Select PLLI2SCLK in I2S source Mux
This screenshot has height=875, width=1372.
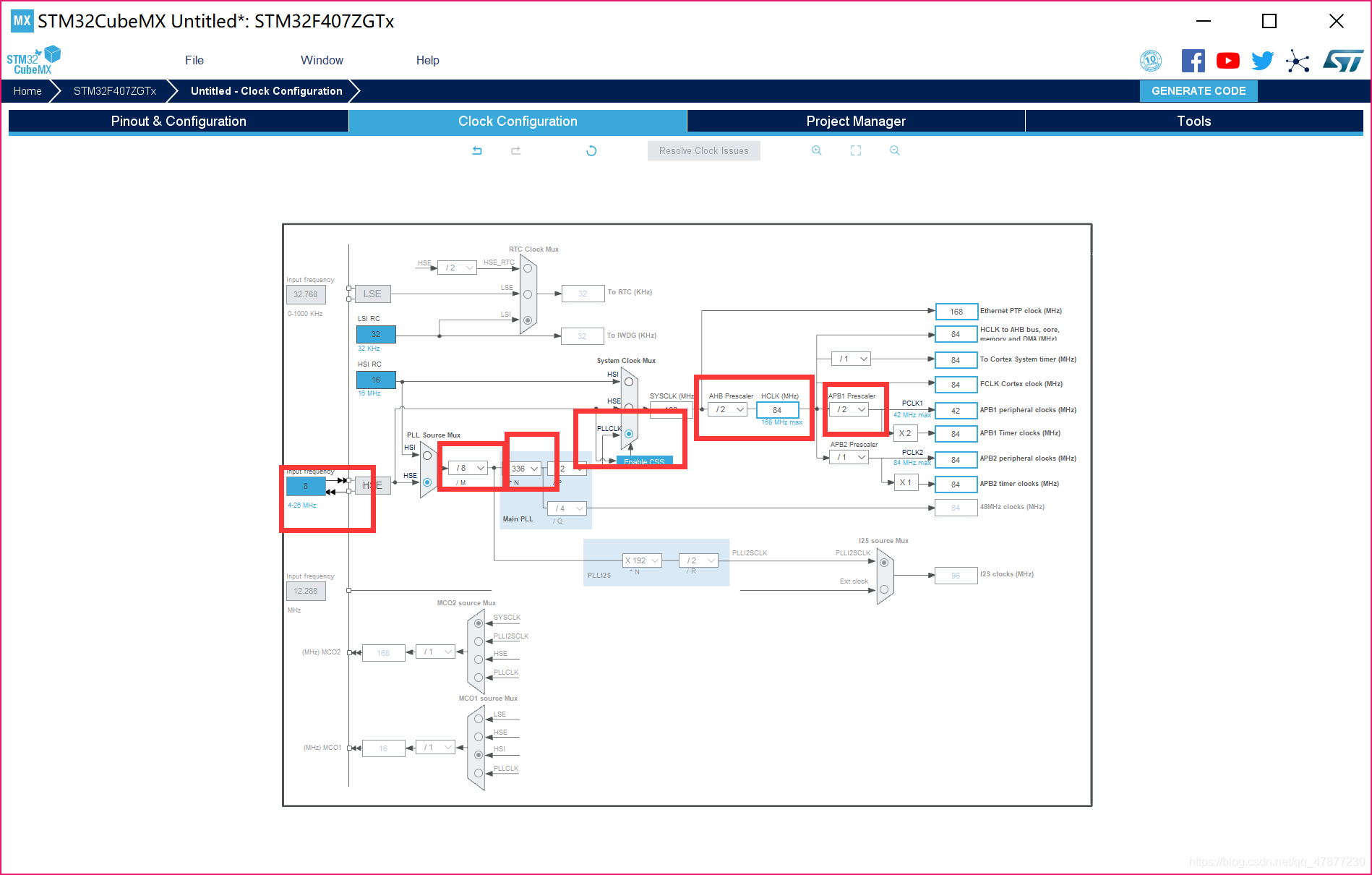pyautogui.click(x=884, y=563)
